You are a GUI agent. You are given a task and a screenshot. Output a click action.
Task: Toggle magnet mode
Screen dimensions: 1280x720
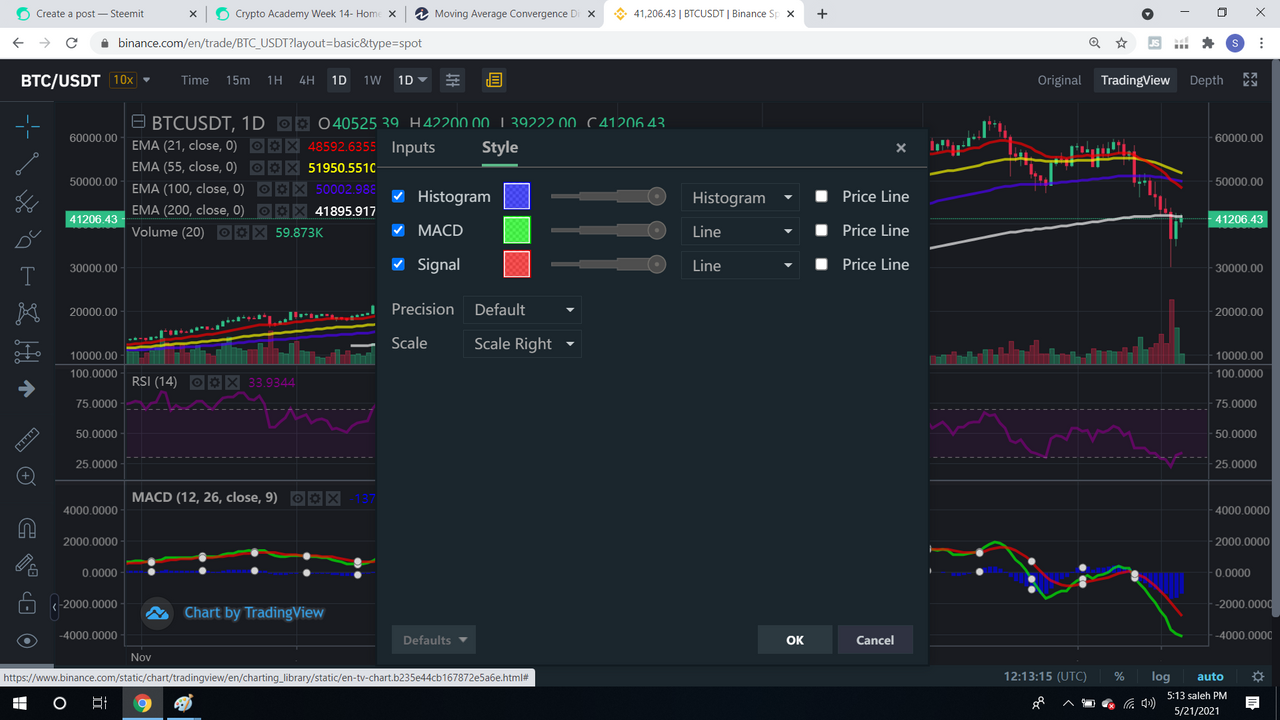point(27,528)
